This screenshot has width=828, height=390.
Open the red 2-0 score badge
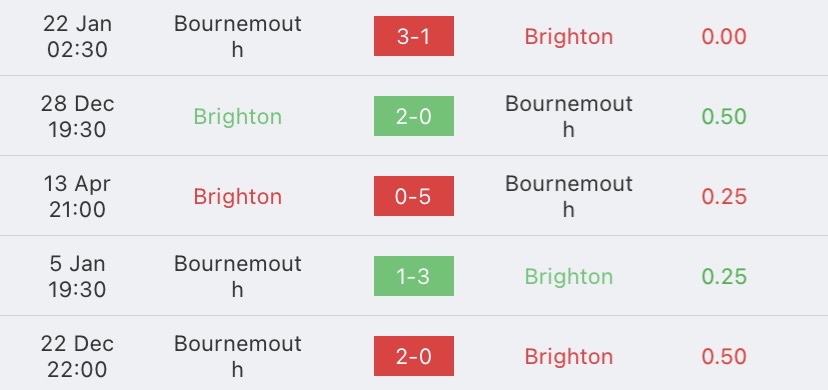tap(413, 356)
